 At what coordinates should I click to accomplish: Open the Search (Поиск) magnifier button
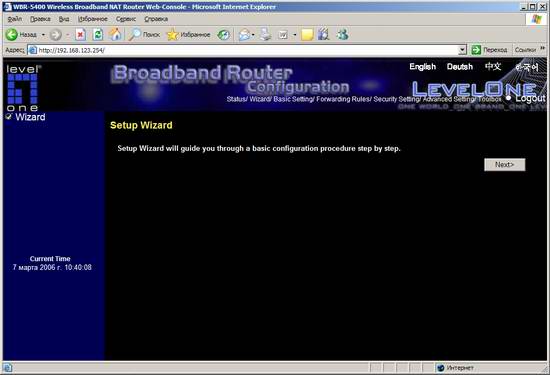(144, 34)
